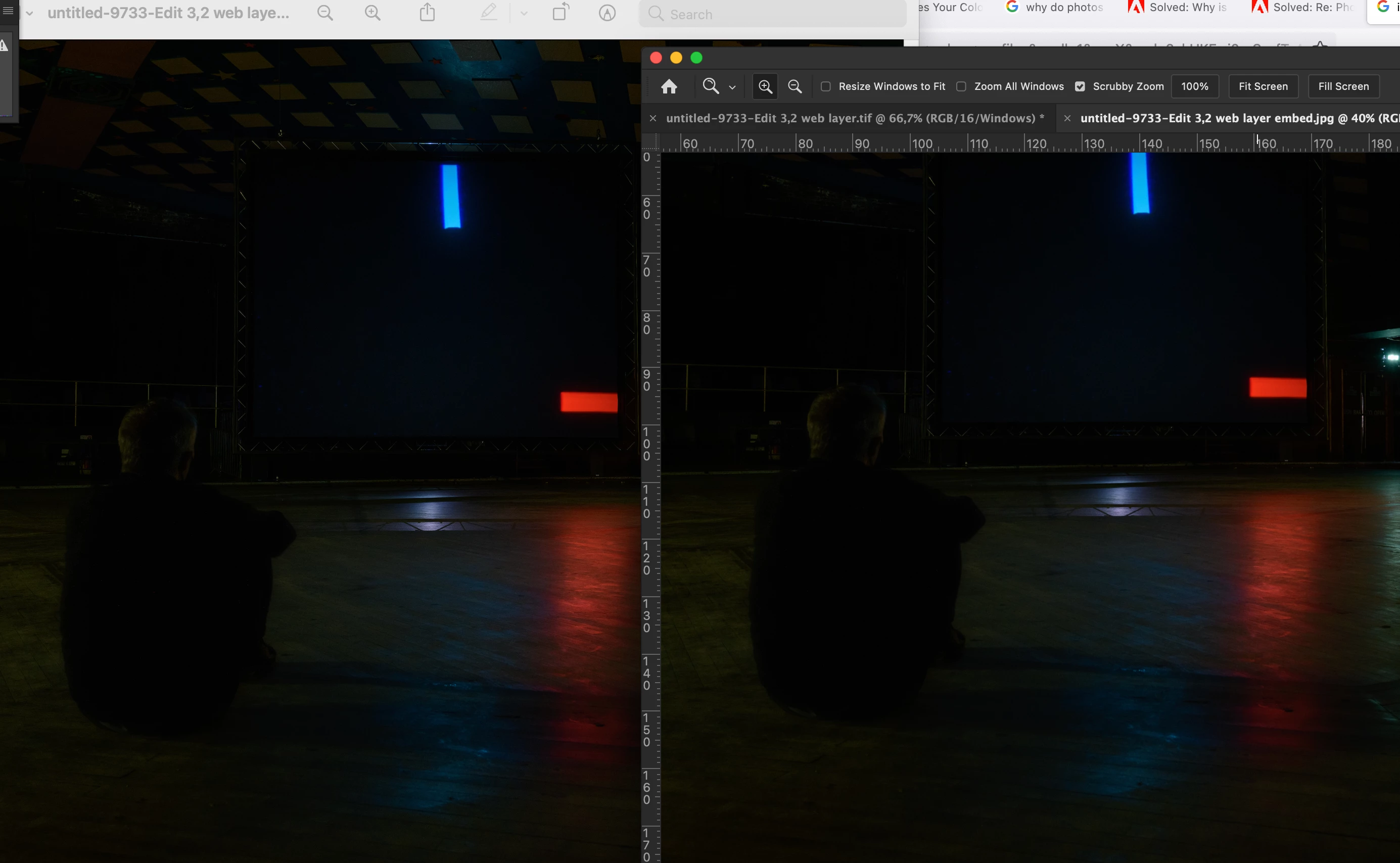The width and height of the screenshot is (1400, 863).
Task: Enable Resize Windows to Fit checkbox
Action: tap(826, 86)
